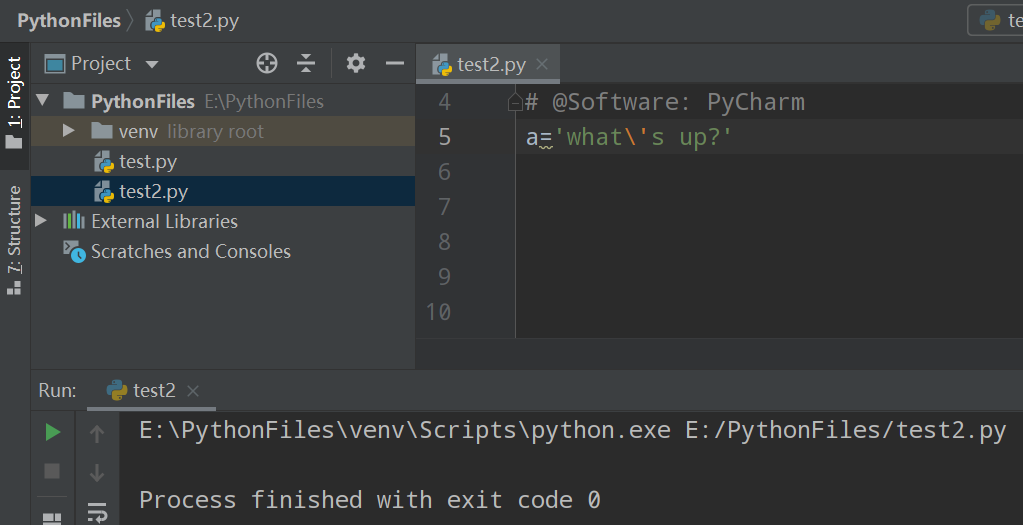This screenshot has width=1023, height=525.
Task: Toggle soft-wrap icon in Run panel
Action: (x=97, y=511)
